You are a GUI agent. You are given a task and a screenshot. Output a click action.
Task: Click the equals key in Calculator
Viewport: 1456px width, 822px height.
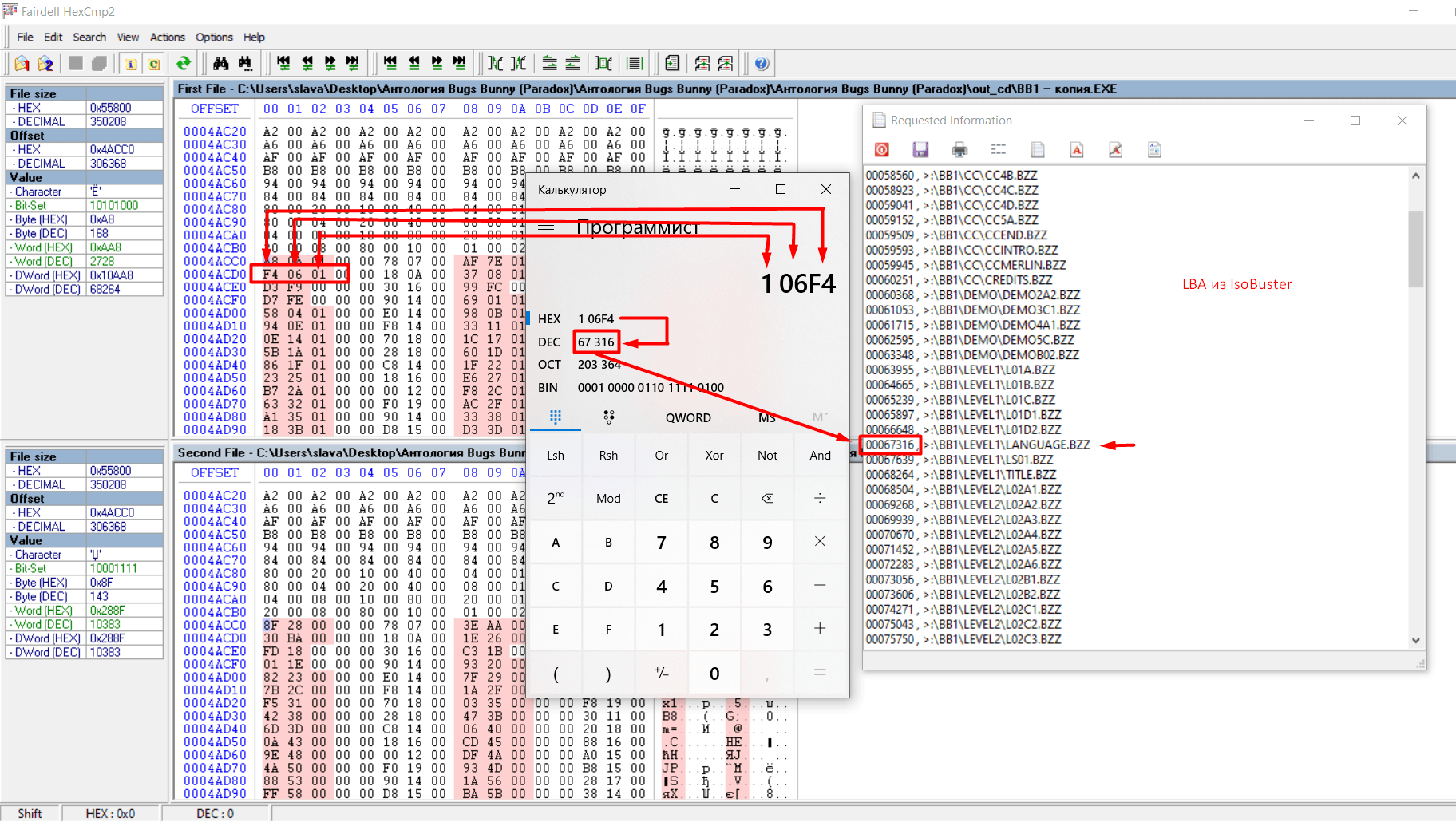pos(820,673)
